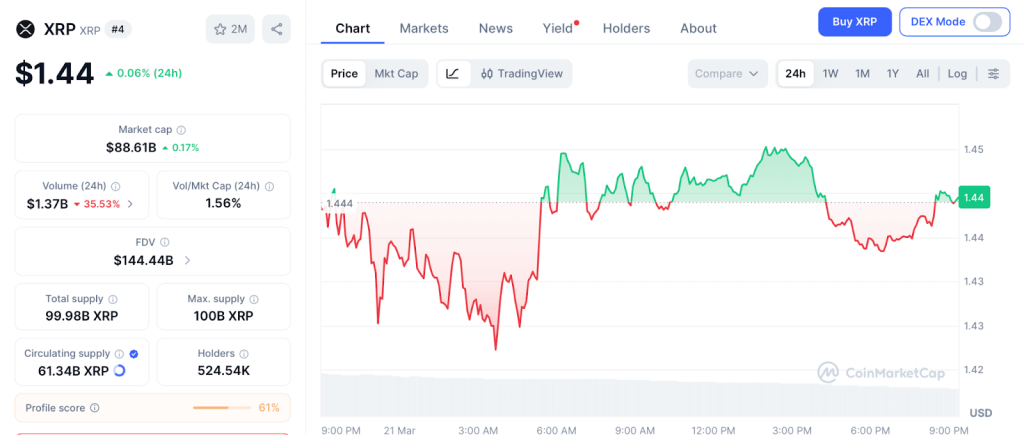Screen dimensions: 1024x435
Task: Toggle the DEX Mode switch
Action: [x=986, y=22]
